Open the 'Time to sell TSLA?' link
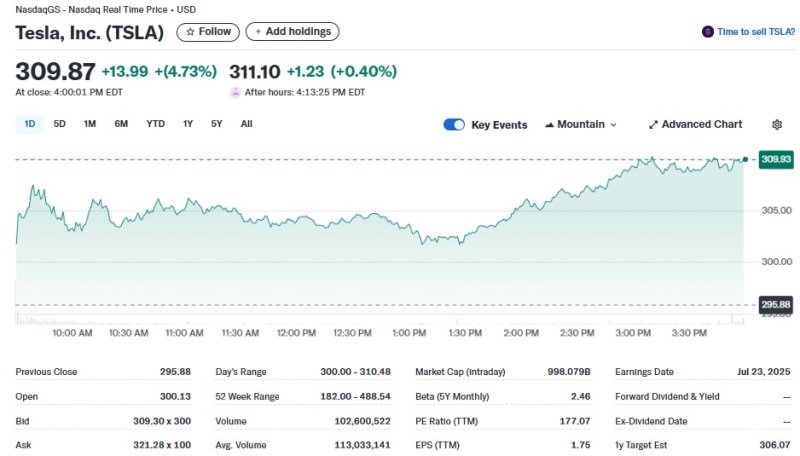800x456 pixels. click(x=756, y=32)
